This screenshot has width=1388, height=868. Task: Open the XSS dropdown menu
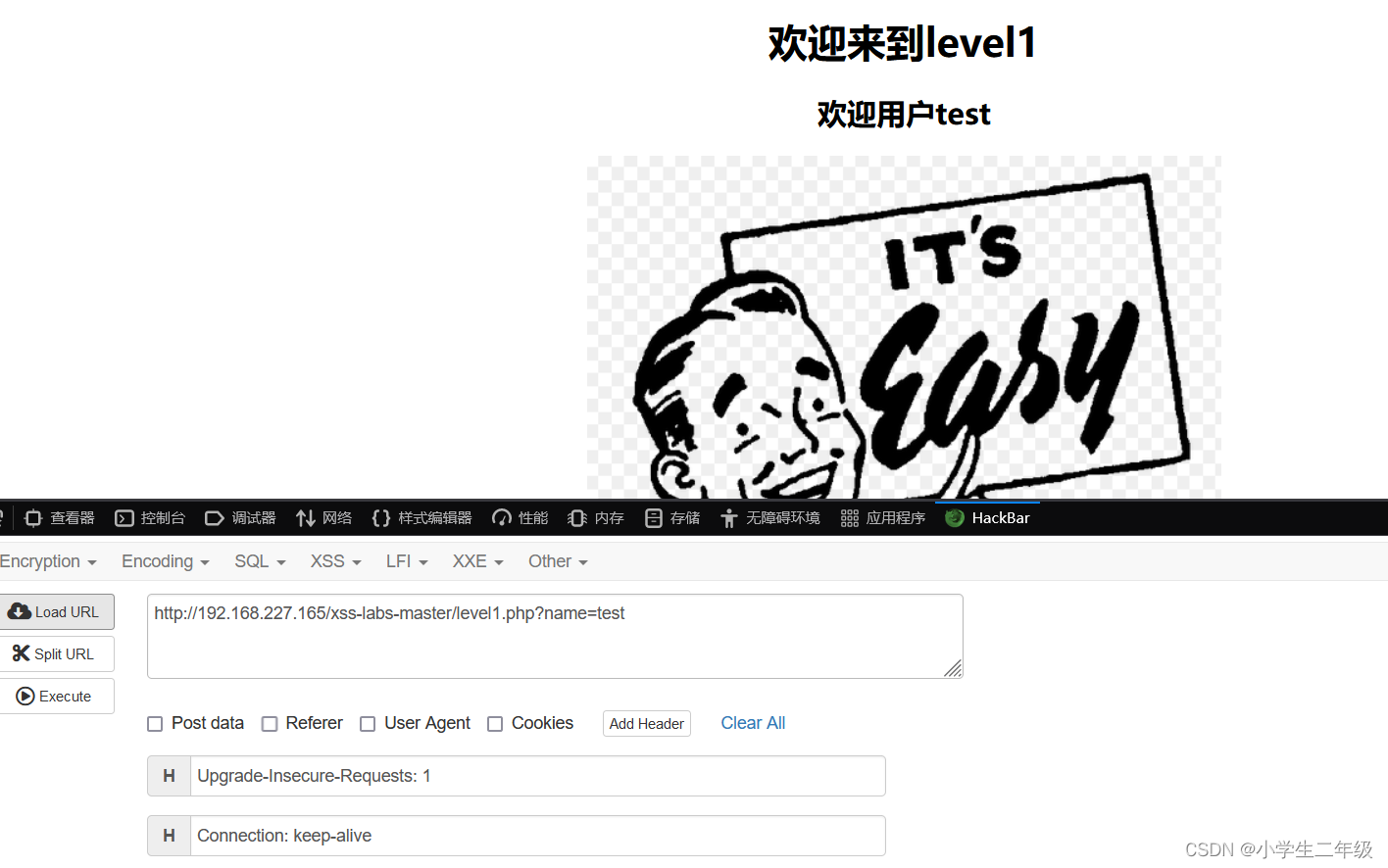336,561
